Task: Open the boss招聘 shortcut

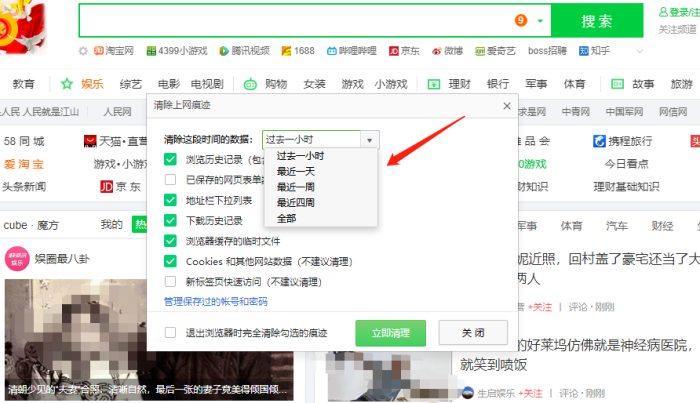Action: 547,51
